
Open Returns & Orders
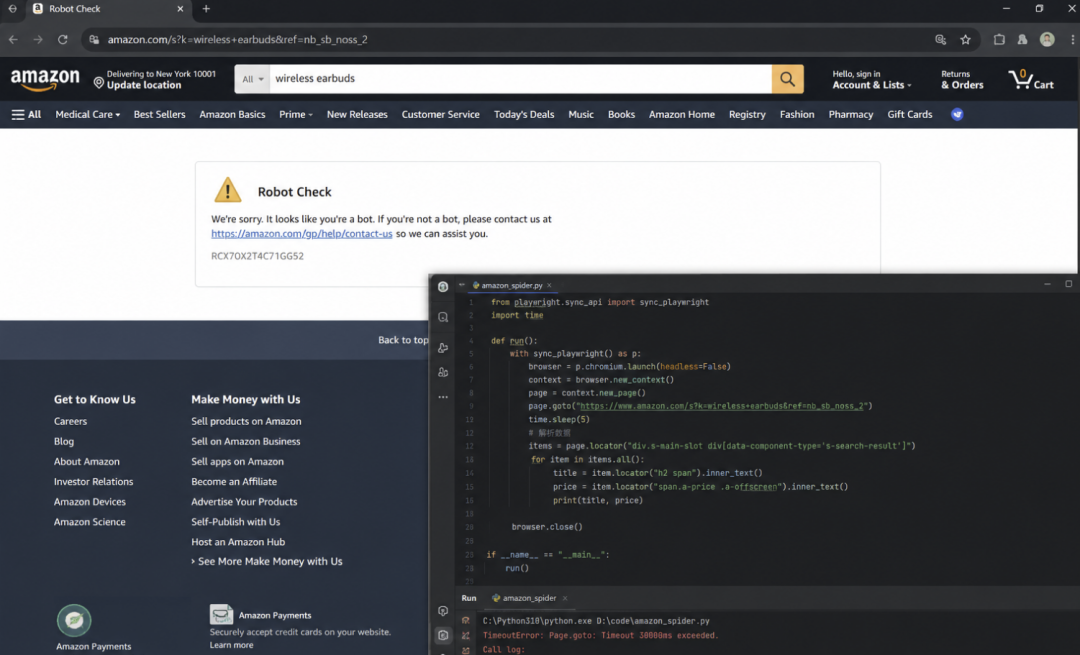pos(962,79)
